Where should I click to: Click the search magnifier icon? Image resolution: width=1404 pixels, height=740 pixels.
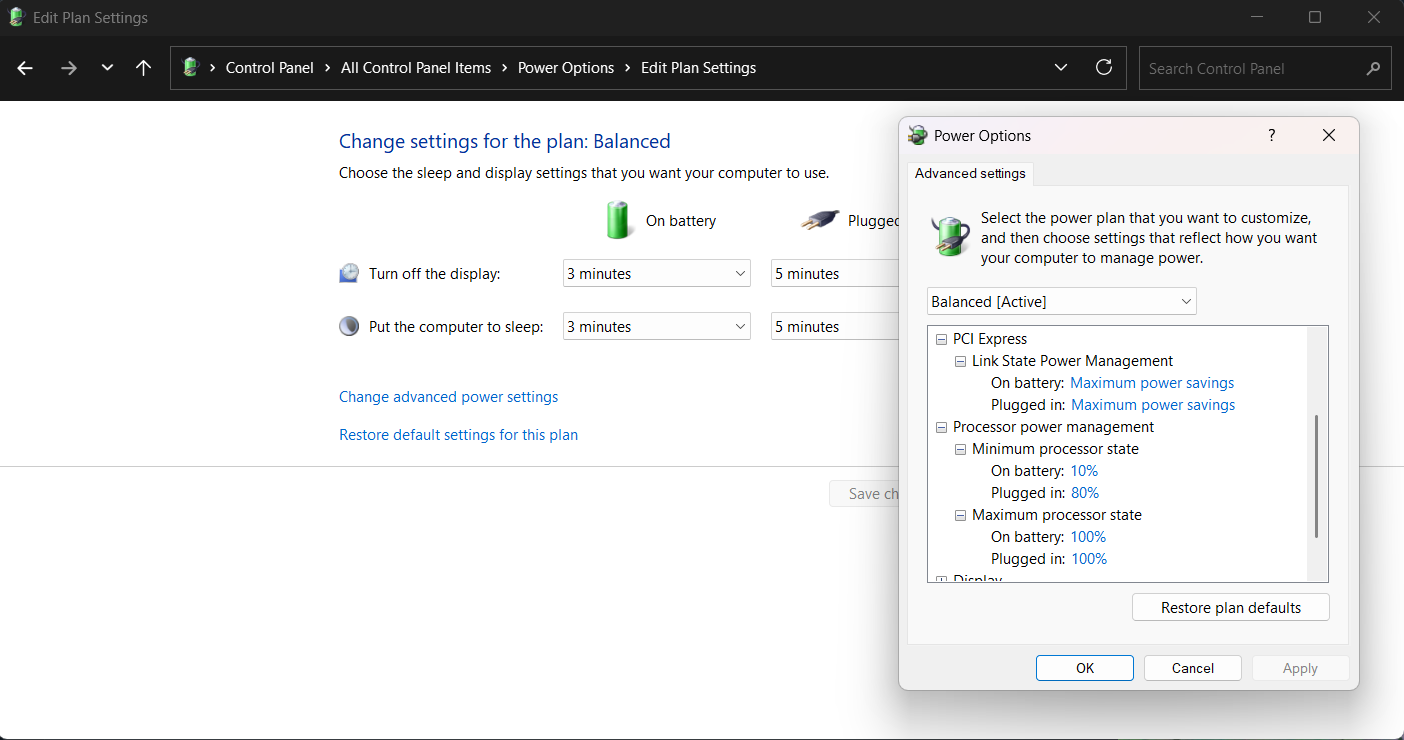[x=1373, y=69]
